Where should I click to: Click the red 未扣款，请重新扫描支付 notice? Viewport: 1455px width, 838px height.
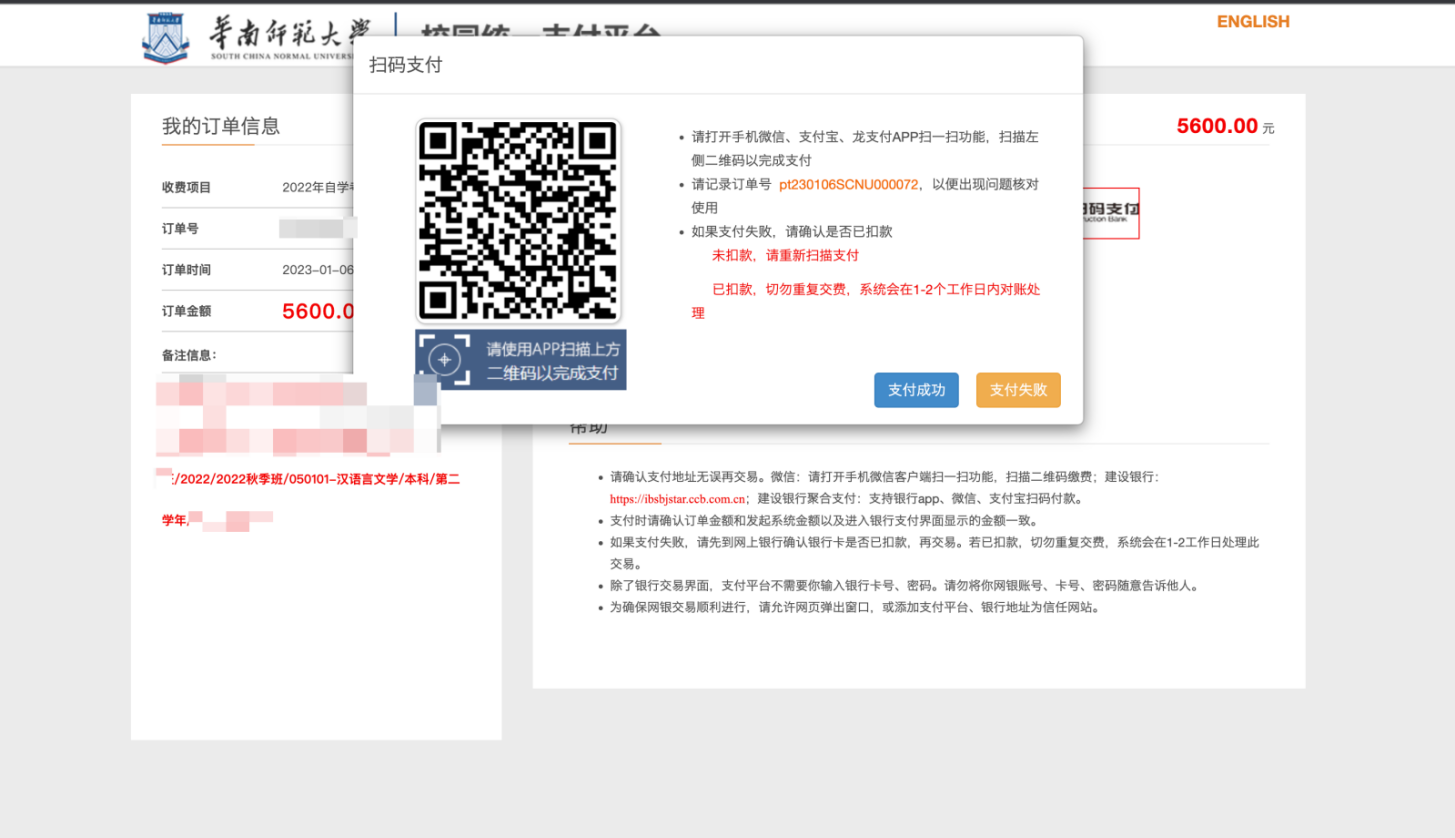pos(785,255)
